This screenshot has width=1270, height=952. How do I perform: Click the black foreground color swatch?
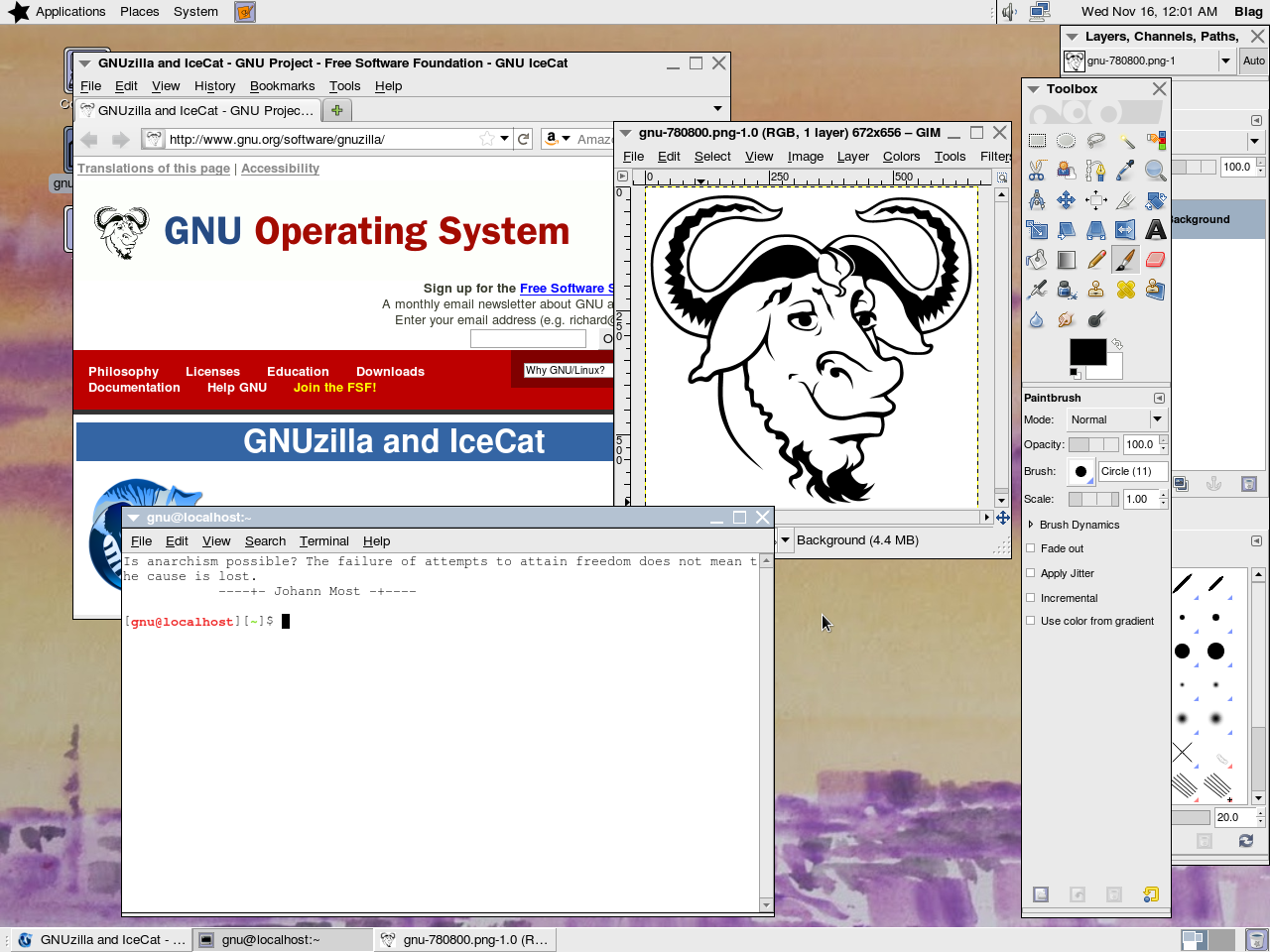click(x=1087, y=352)
